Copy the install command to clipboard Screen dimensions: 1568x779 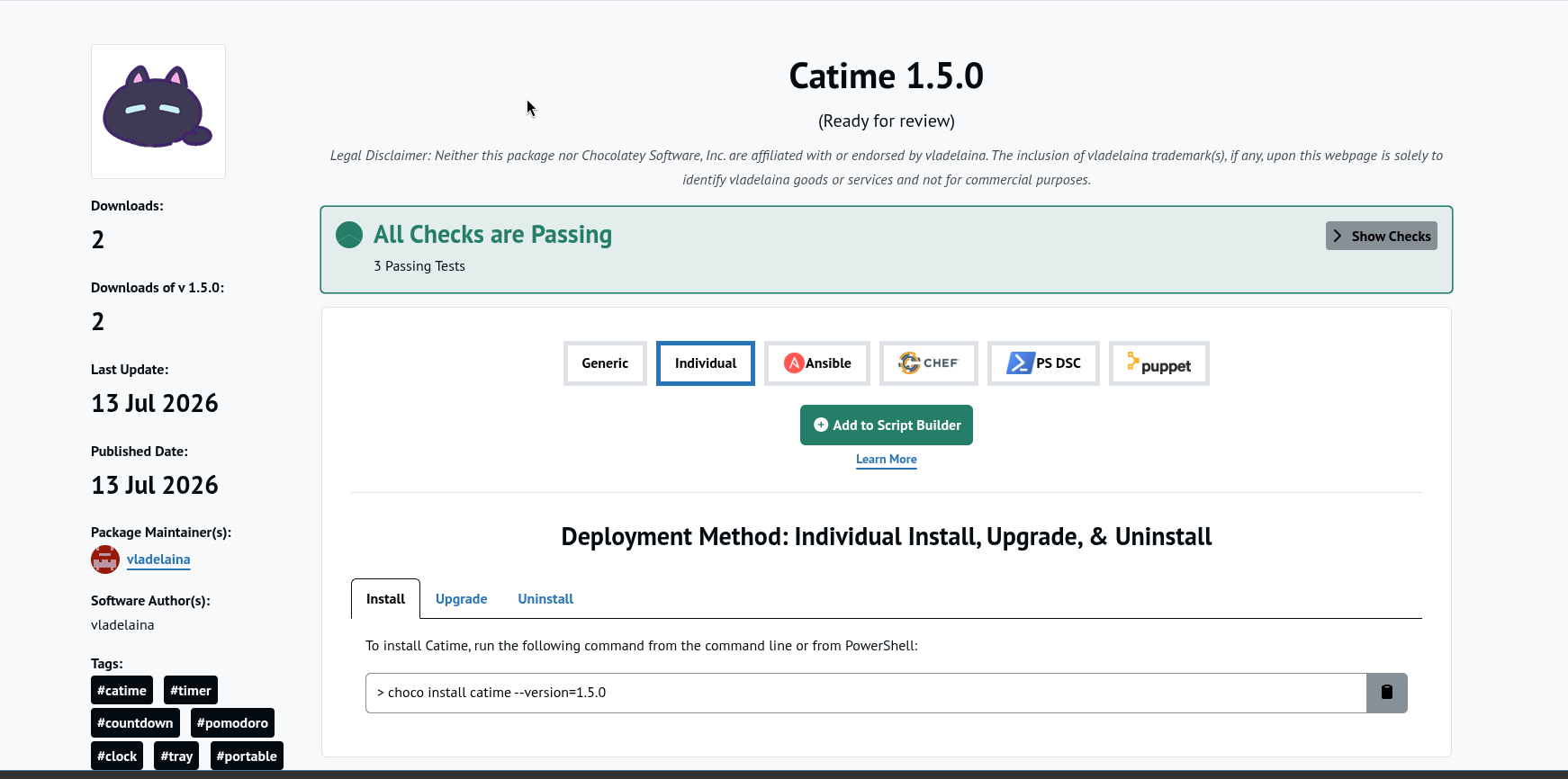1387,693
